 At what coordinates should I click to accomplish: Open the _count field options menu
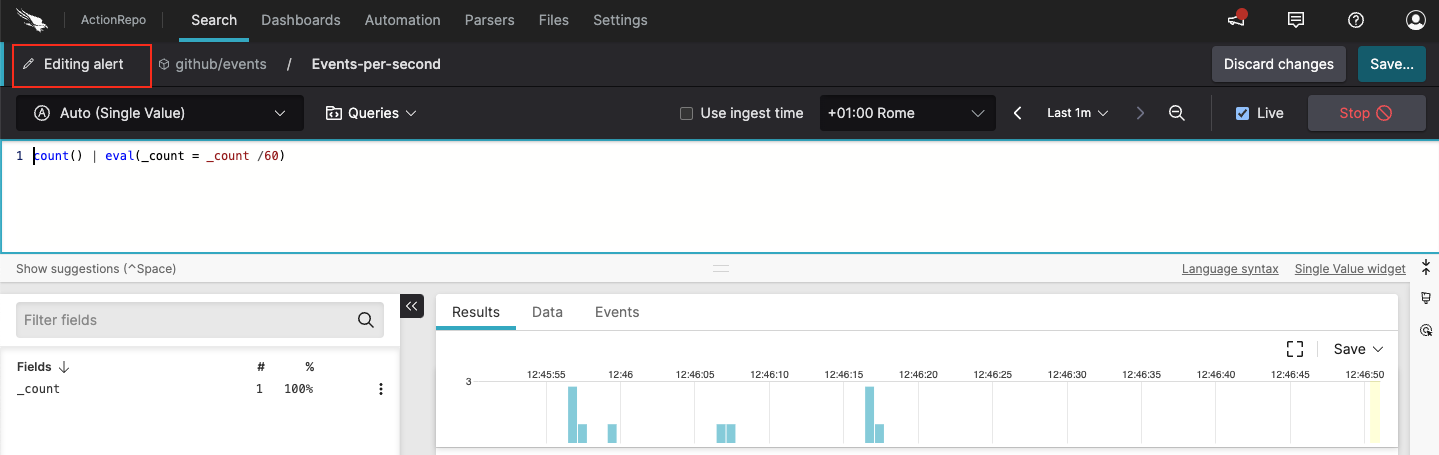(x=380, y=389)
